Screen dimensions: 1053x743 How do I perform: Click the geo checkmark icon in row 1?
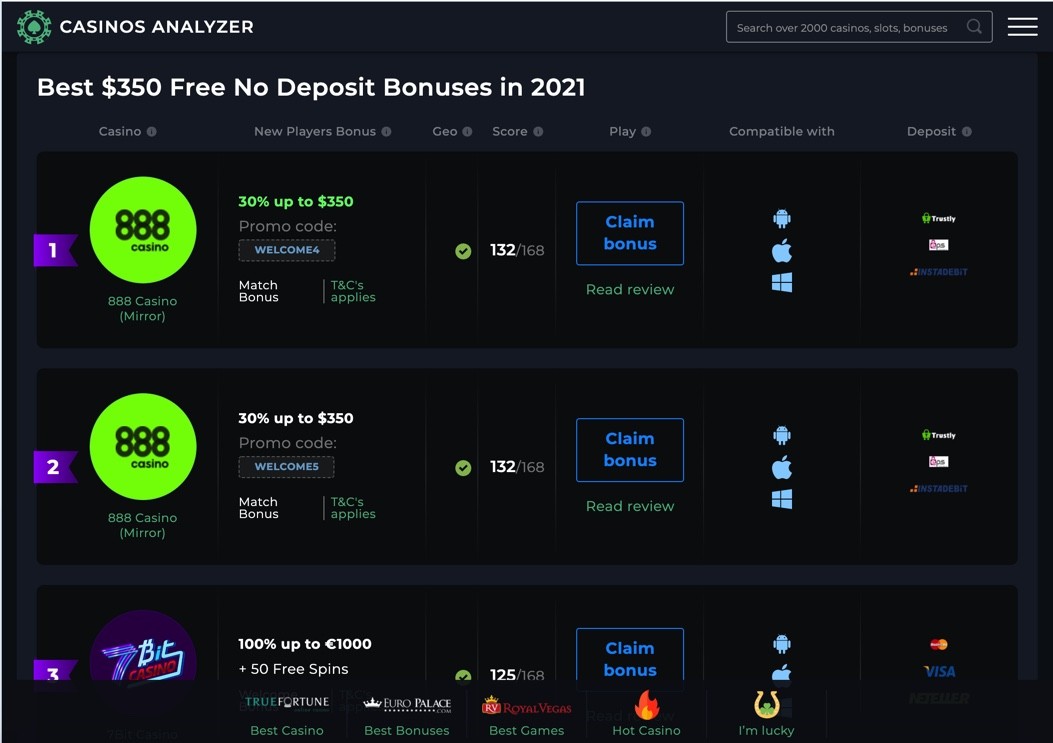tap(463, 251)
